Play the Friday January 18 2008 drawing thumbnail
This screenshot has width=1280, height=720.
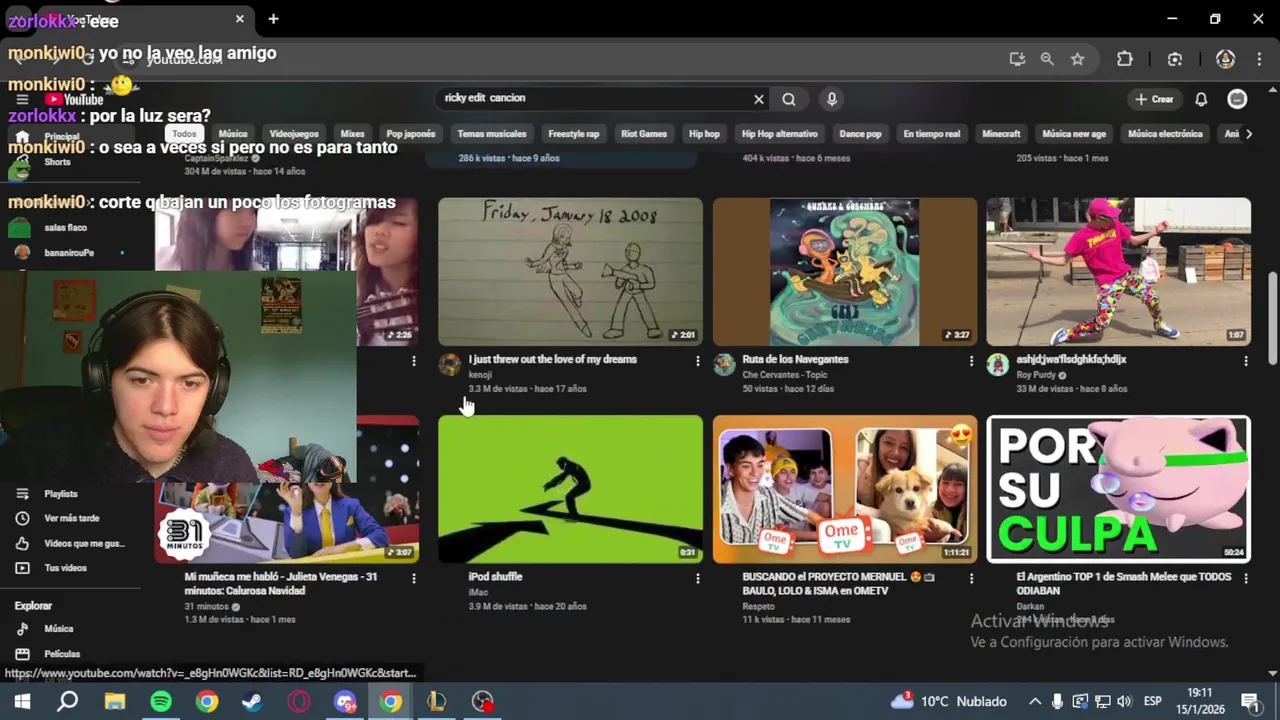coord(570,271)
